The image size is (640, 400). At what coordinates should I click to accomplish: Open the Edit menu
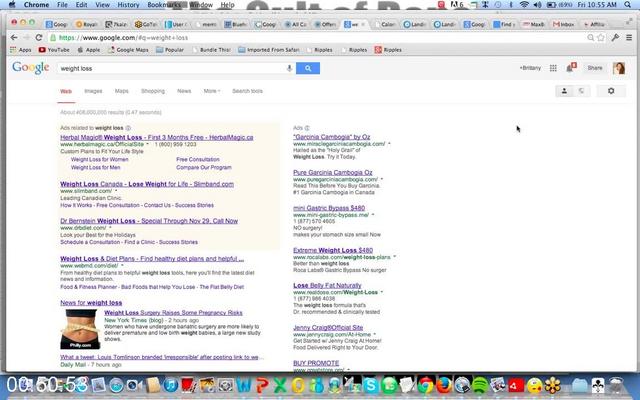pyautogui.click(x=81, y=5)
